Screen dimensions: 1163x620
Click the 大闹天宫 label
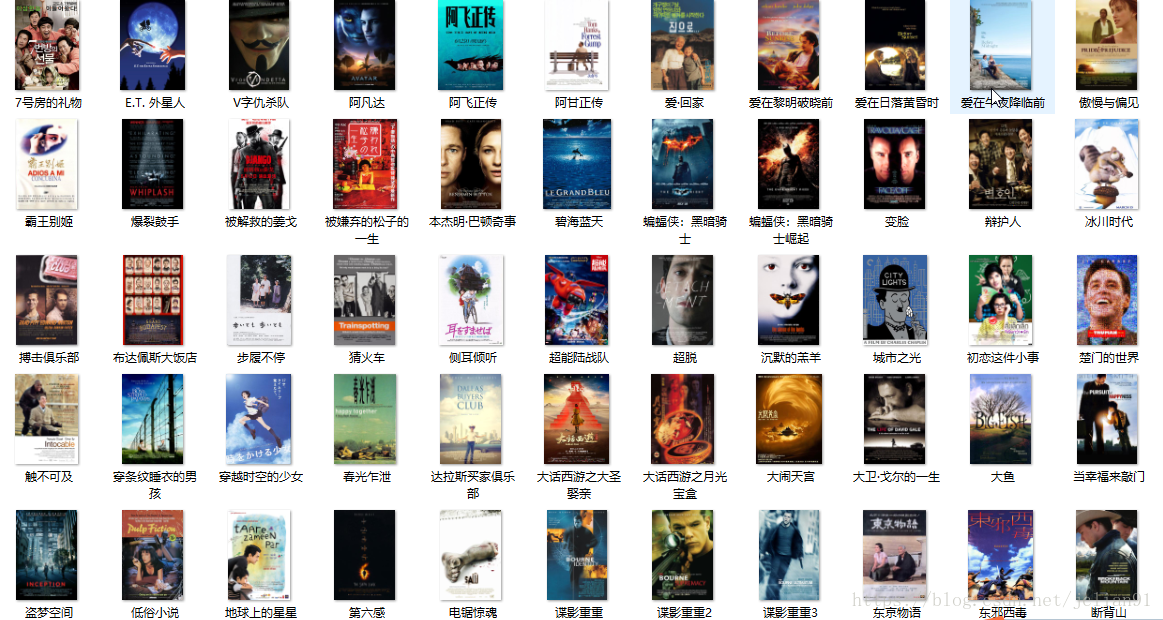(791, 477)
